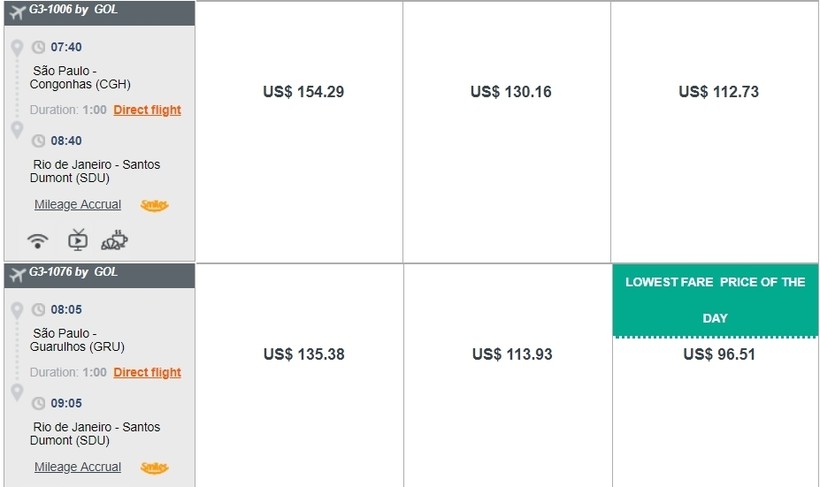Click the airplane icon beside G3-1006
This screenshot has height=487, width=820.
click(x=17, y=12)
